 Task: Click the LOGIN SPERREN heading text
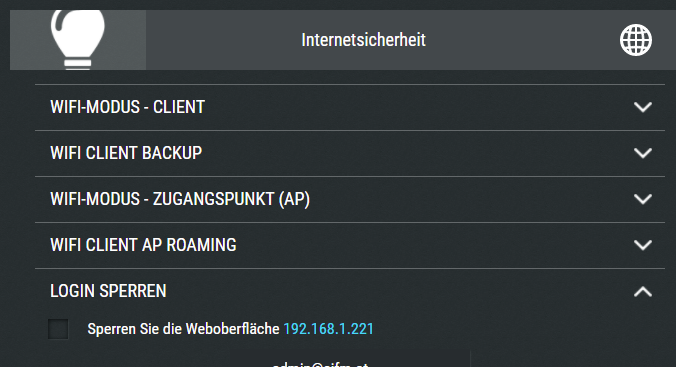(108, 291)
